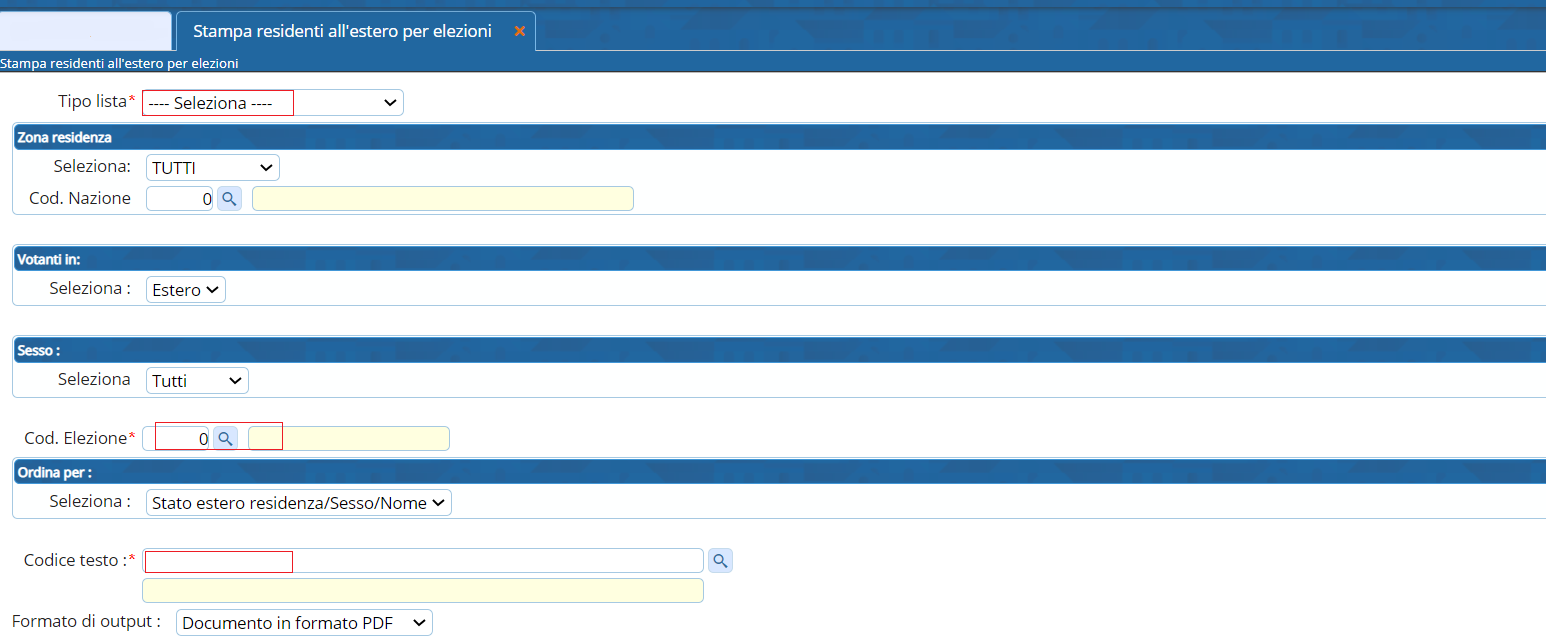
Task: Open the Formato di output dropdown
Action: (305, 623)
